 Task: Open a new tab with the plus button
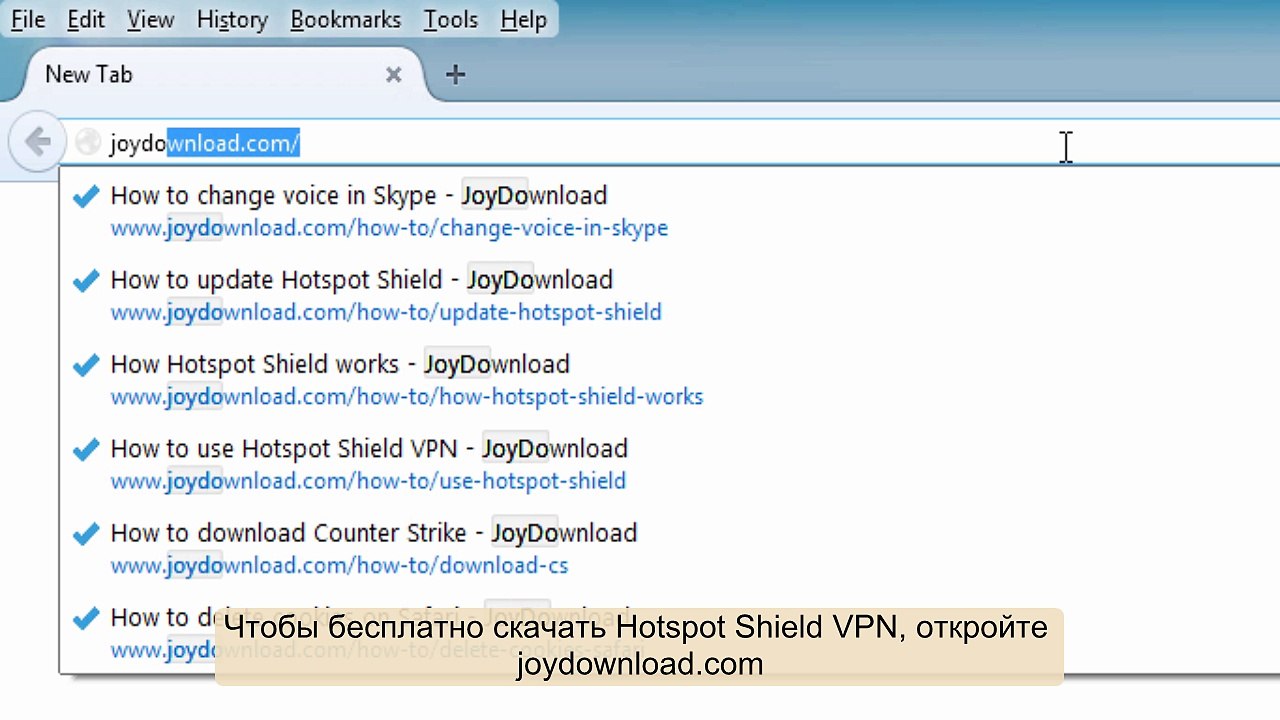point(455,75)
